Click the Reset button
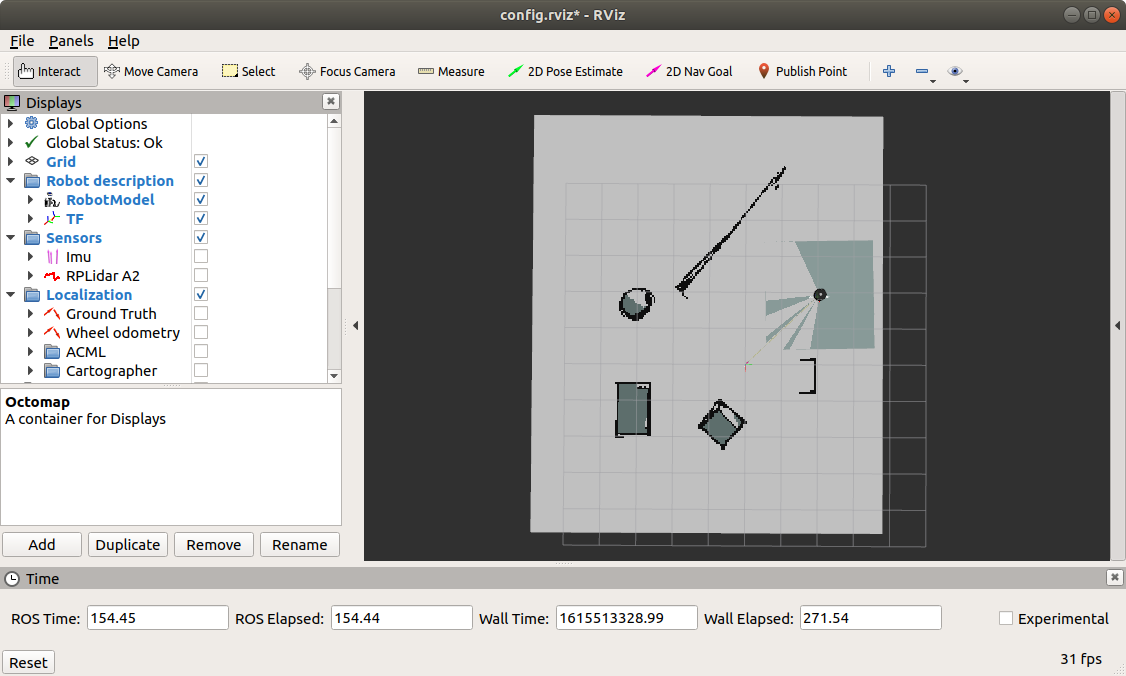1126x676 pixels. click(x=29, y=662)
